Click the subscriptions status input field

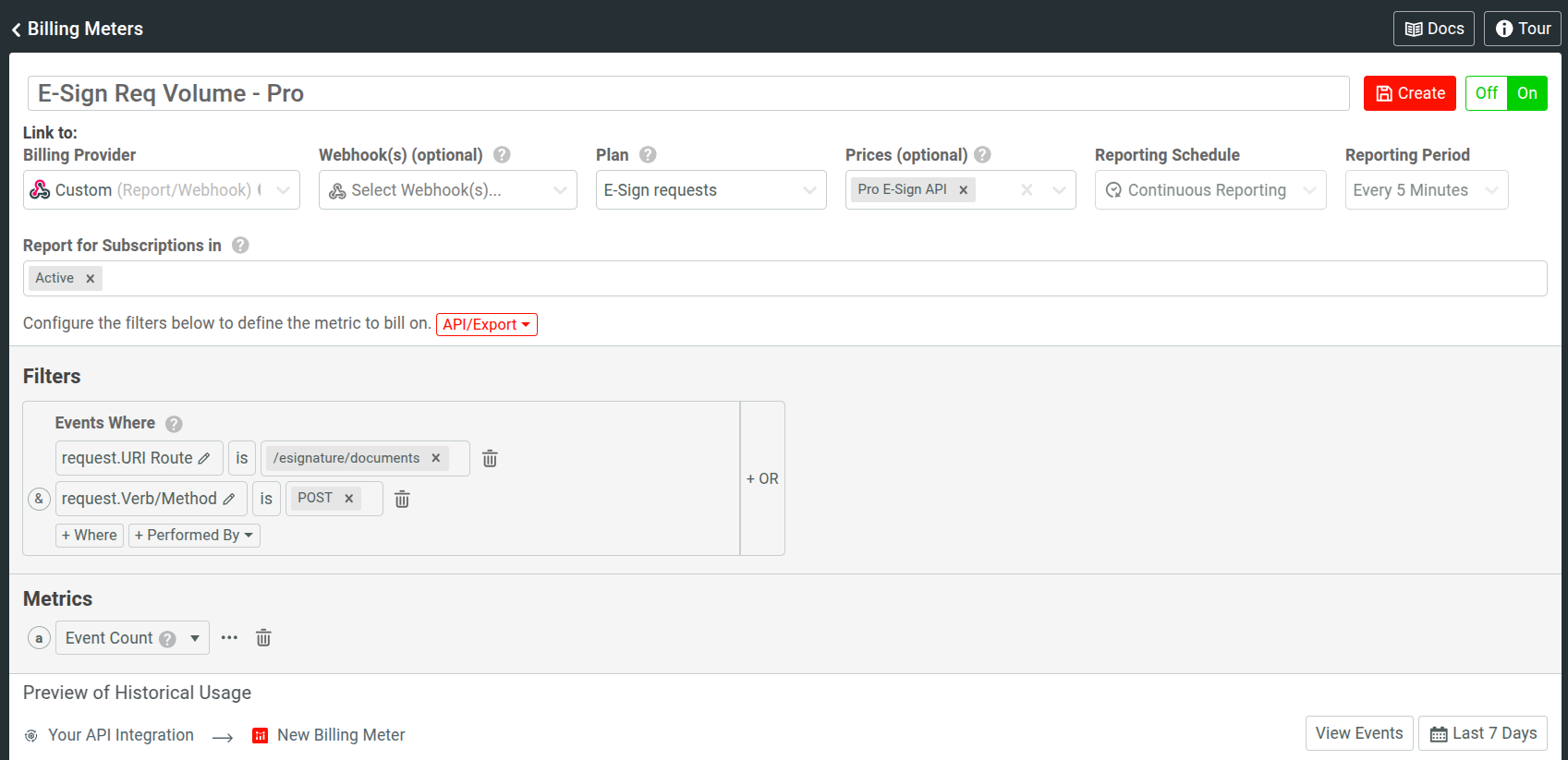pos(785,278)
